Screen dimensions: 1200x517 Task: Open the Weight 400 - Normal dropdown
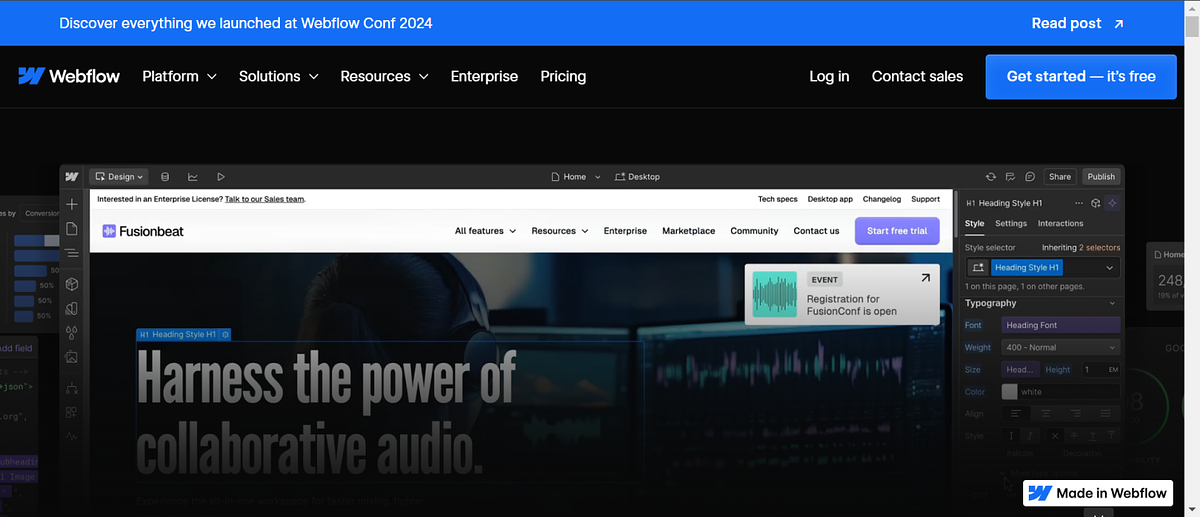coord(1060,347)
